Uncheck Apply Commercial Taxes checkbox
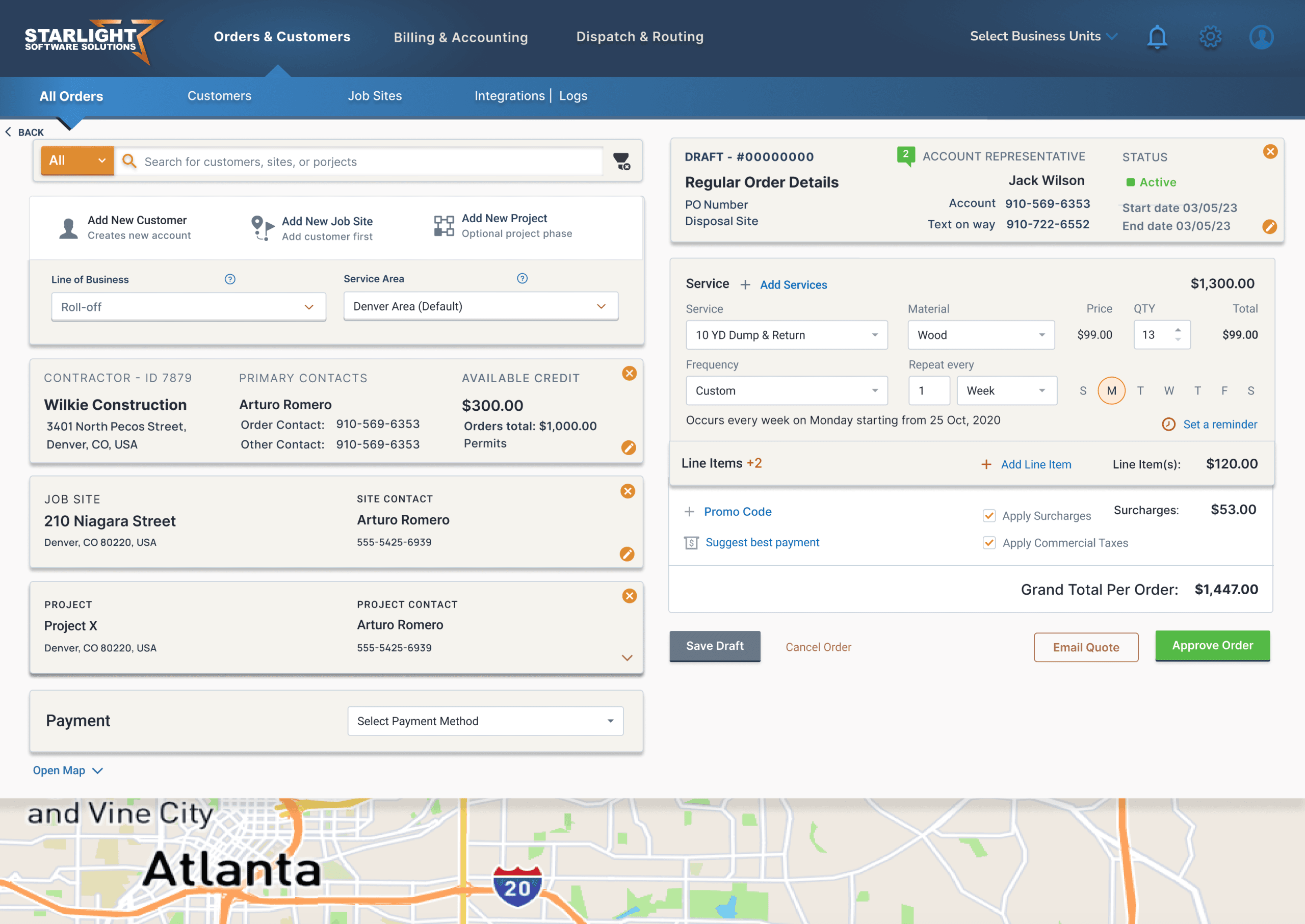Image resolution: width=1305 pixels, height=924 pixels. click(x=989, y=543)
